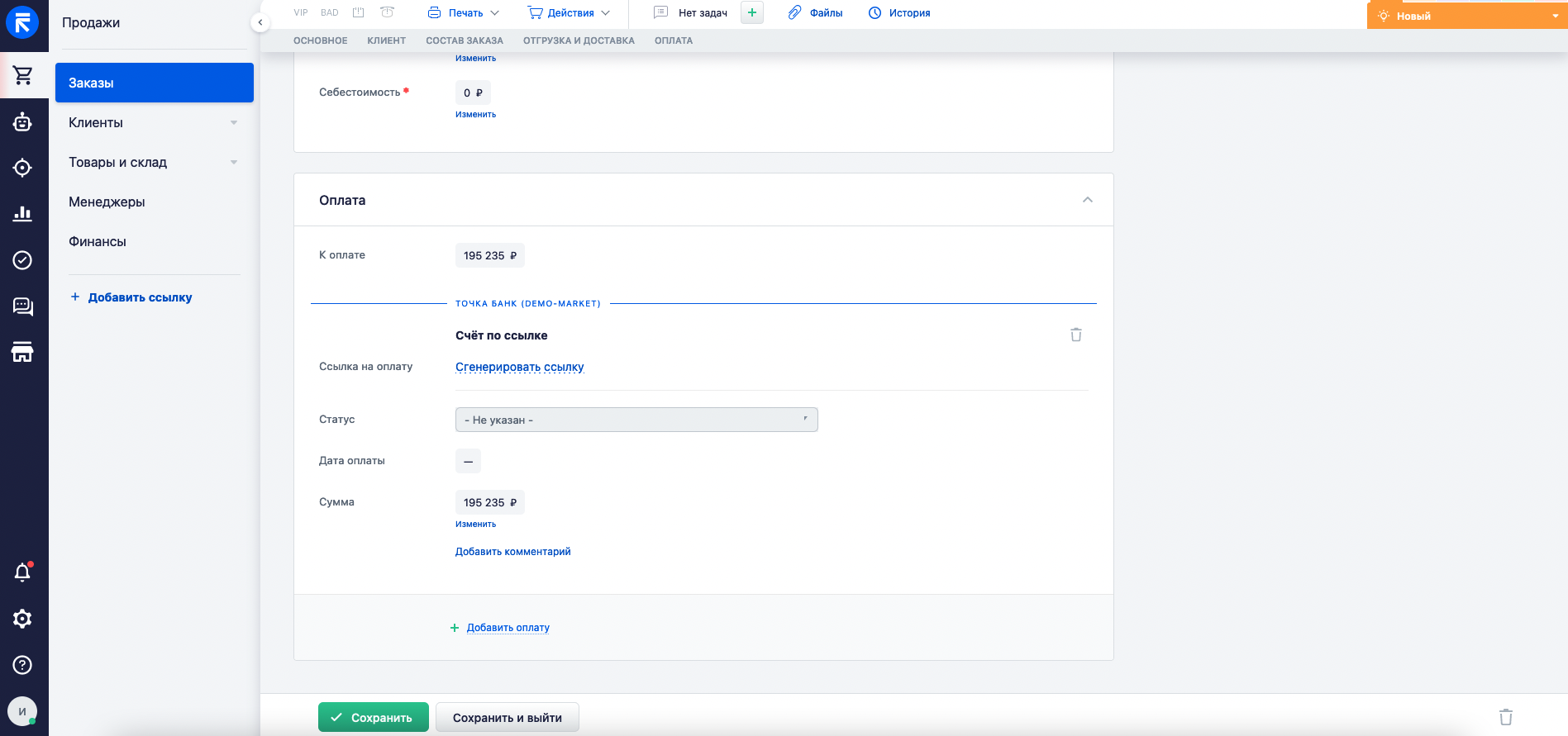
Task: Delete the Счёт по ссылке payment
Action: [1076, 335]
